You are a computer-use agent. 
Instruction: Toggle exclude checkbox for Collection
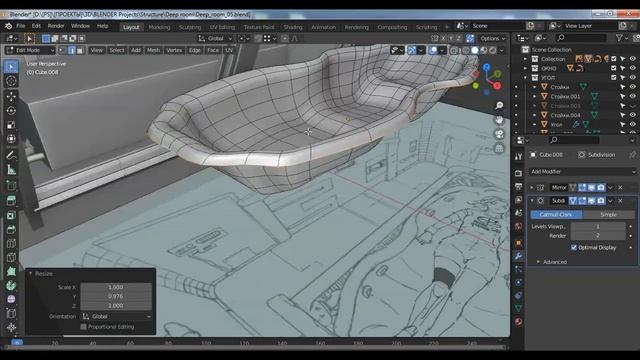click(x=613, y=59)
